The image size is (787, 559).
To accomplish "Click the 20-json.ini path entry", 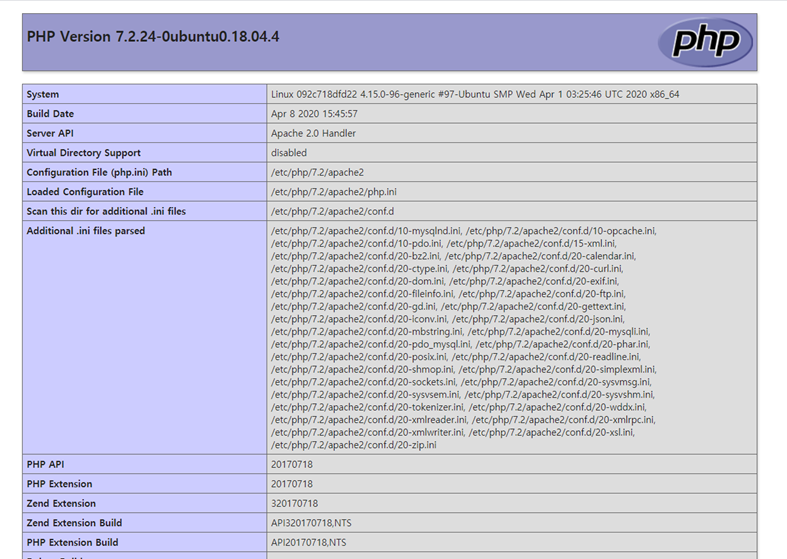I will [x=538, y=319].
